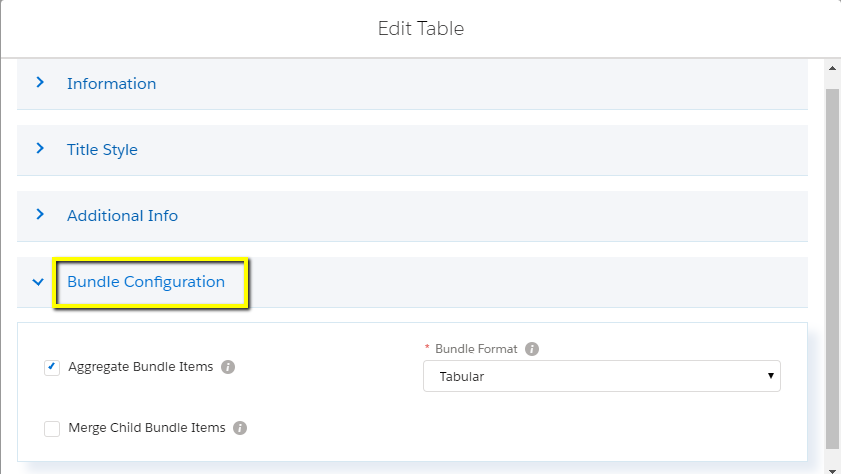Click the Title Style section heading
Screen dimensions: 841x474
(x=102, y=150)
